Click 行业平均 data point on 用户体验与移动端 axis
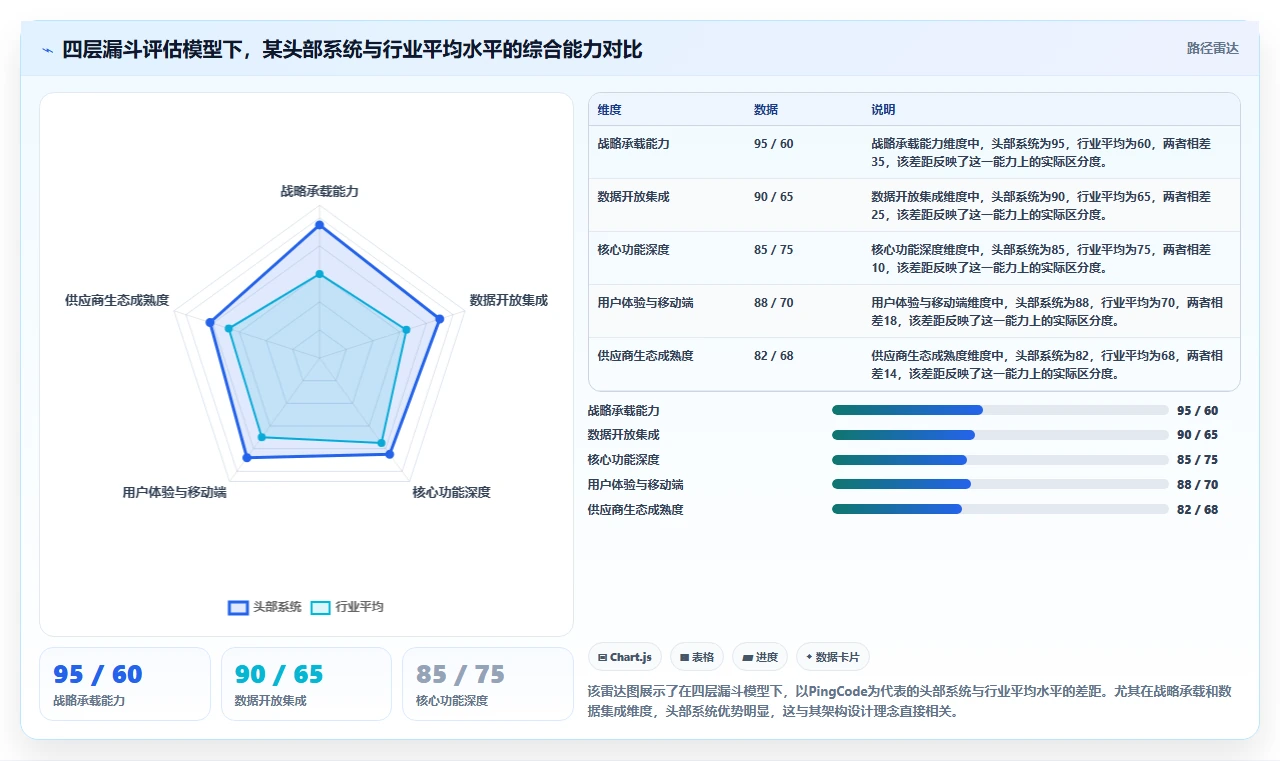Image resolution: width=1280 pixels, height=761 pixels. (262, 437)
